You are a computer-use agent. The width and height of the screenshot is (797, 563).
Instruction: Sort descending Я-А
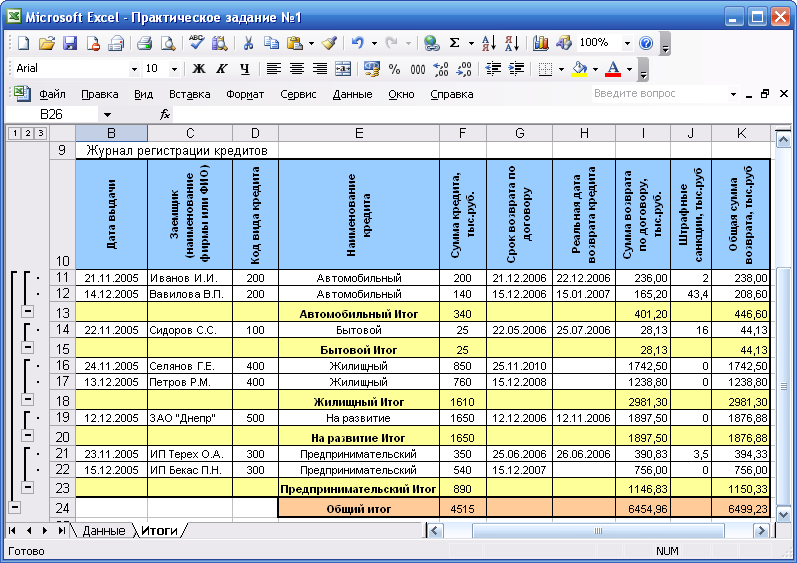pos(512,43)
